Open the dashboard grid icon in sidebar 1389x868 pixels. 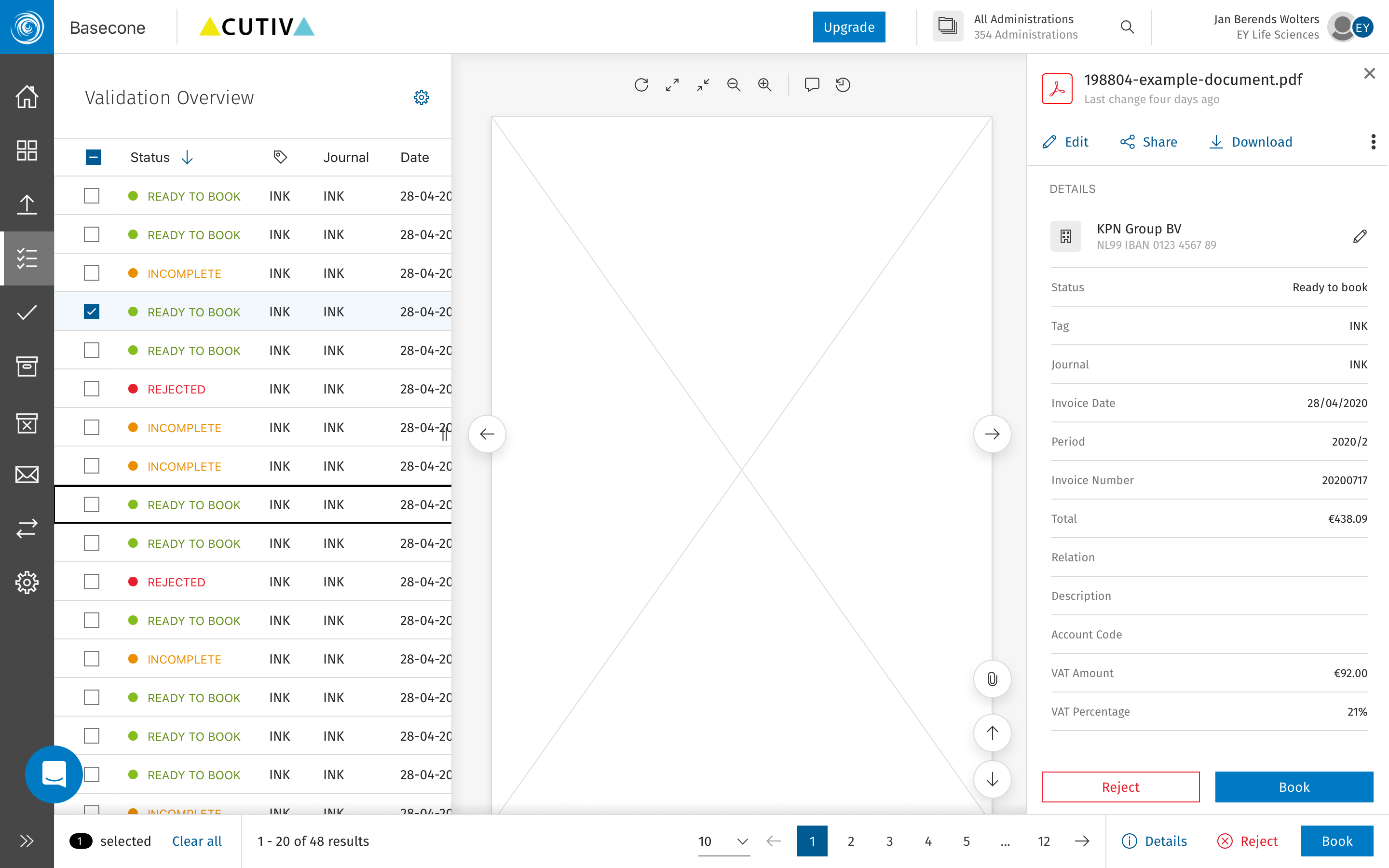27,150
